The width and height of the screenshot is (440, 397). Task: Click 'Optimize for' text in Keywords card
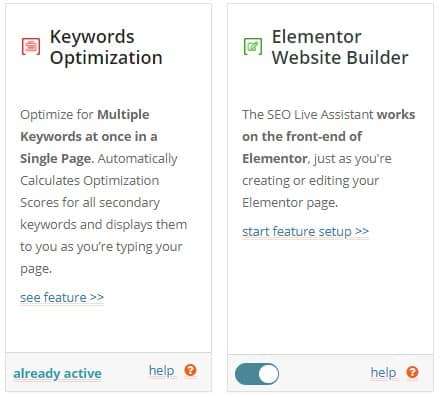pos(57,114)
